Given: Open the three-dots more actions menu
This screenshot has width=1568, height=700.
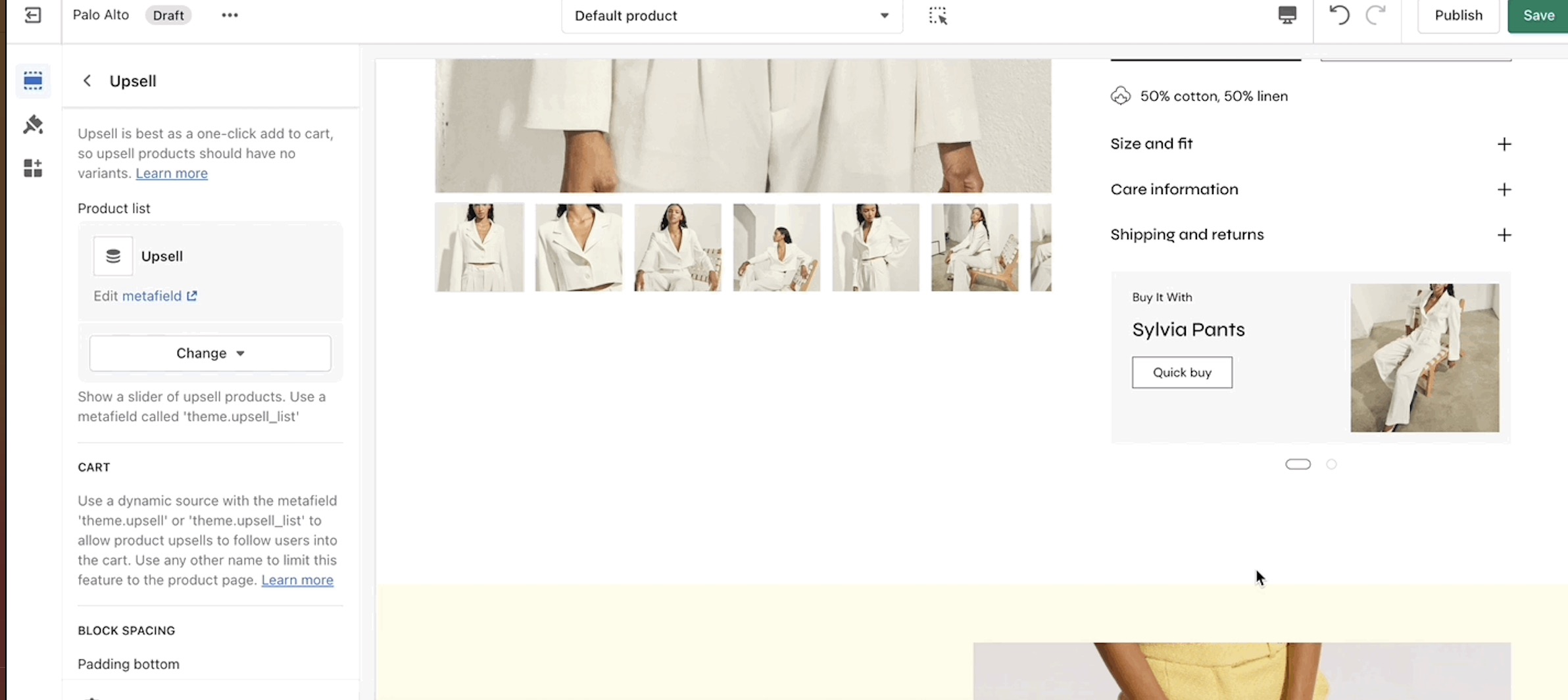Looking at the screenshot, I should tap(230, 15).
